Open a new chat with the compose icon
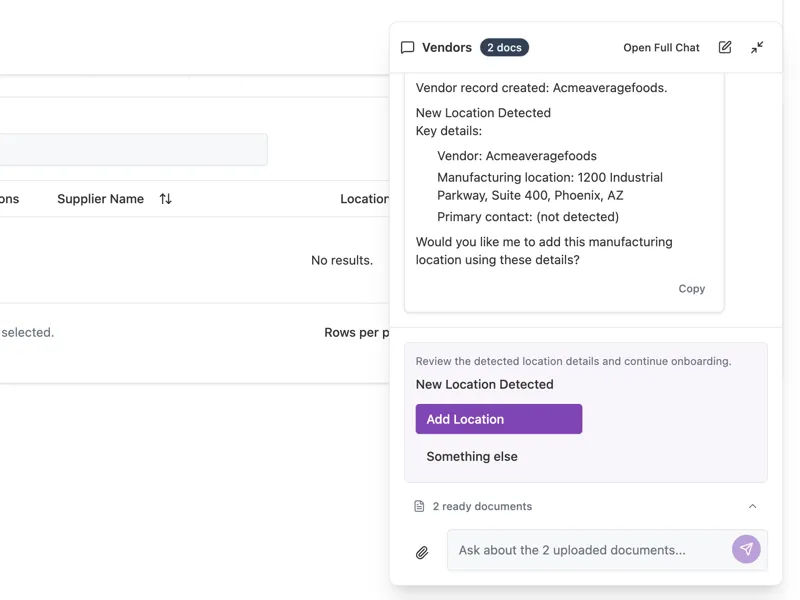This screenshot has height=600, width=800. coord(725,47)
